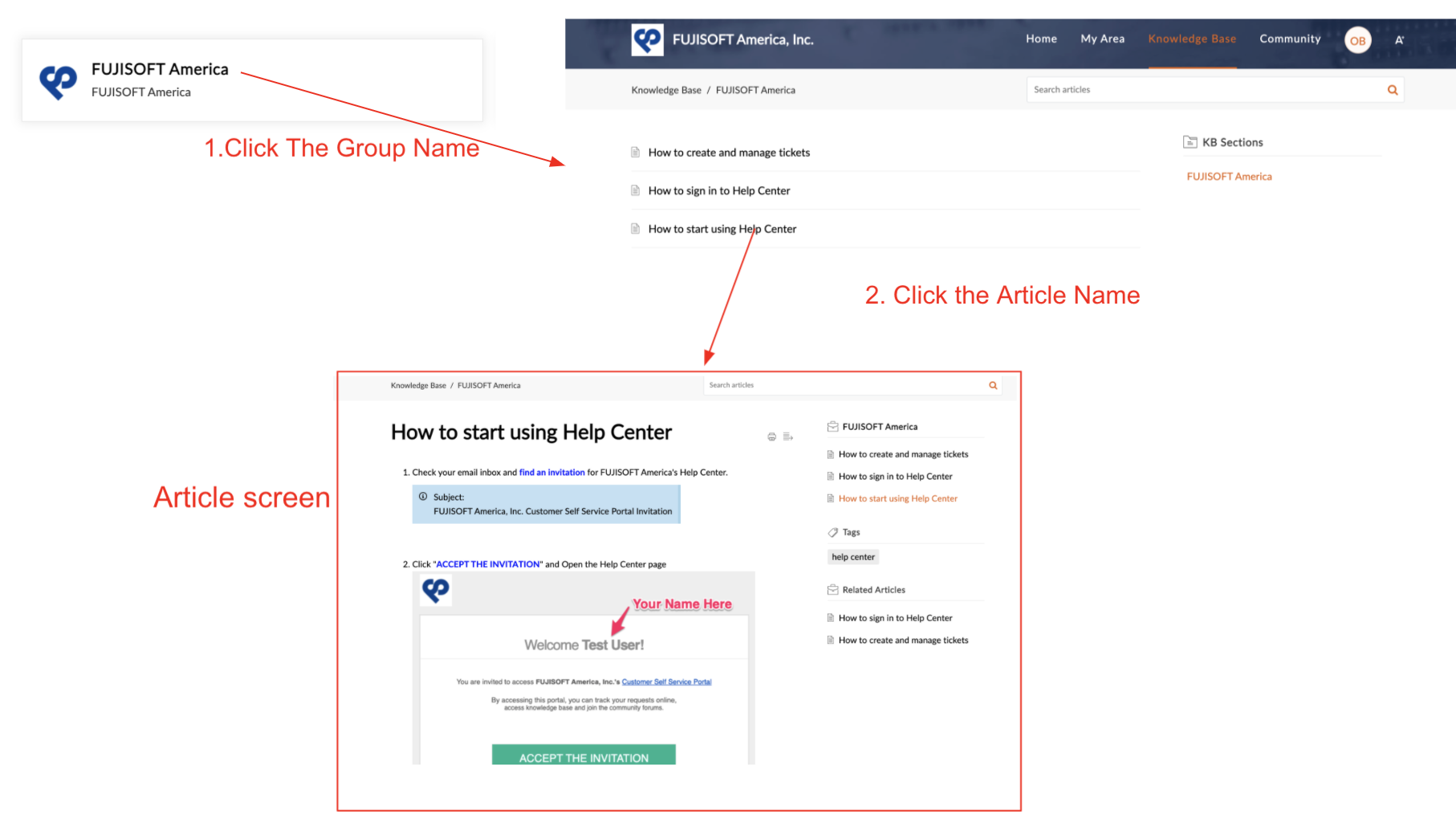
Task: Click the FUJISOFT logo on the group card
Action: tap(59, 81)
